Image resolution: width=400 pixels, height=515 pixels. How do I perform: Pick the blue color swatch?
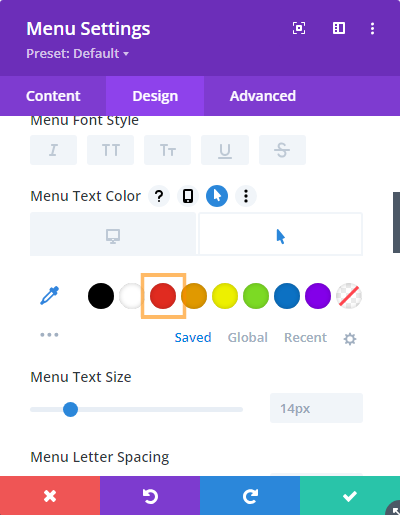(x=287, y=296)
